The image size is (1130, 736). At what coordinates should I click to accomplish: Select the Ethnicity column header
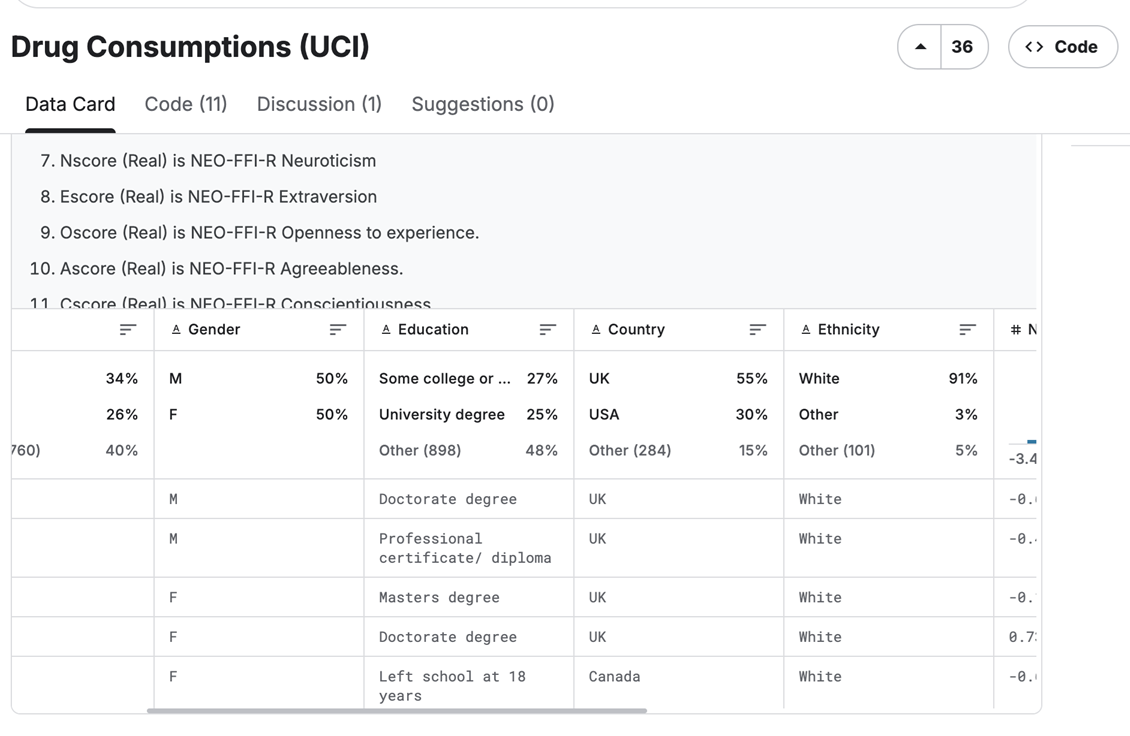[848, 329]
